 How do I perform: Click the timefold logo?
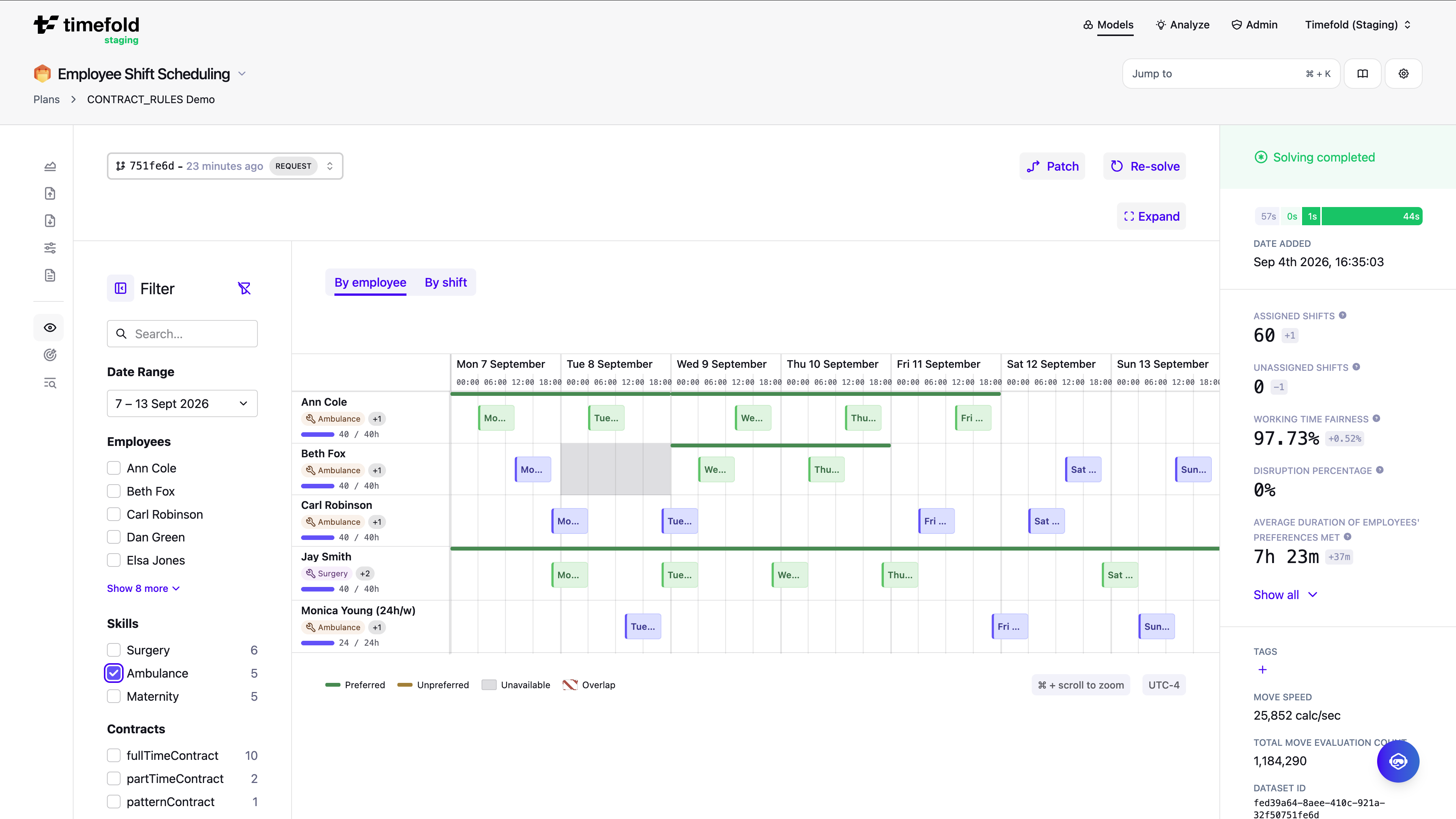[x=86, y=30]
